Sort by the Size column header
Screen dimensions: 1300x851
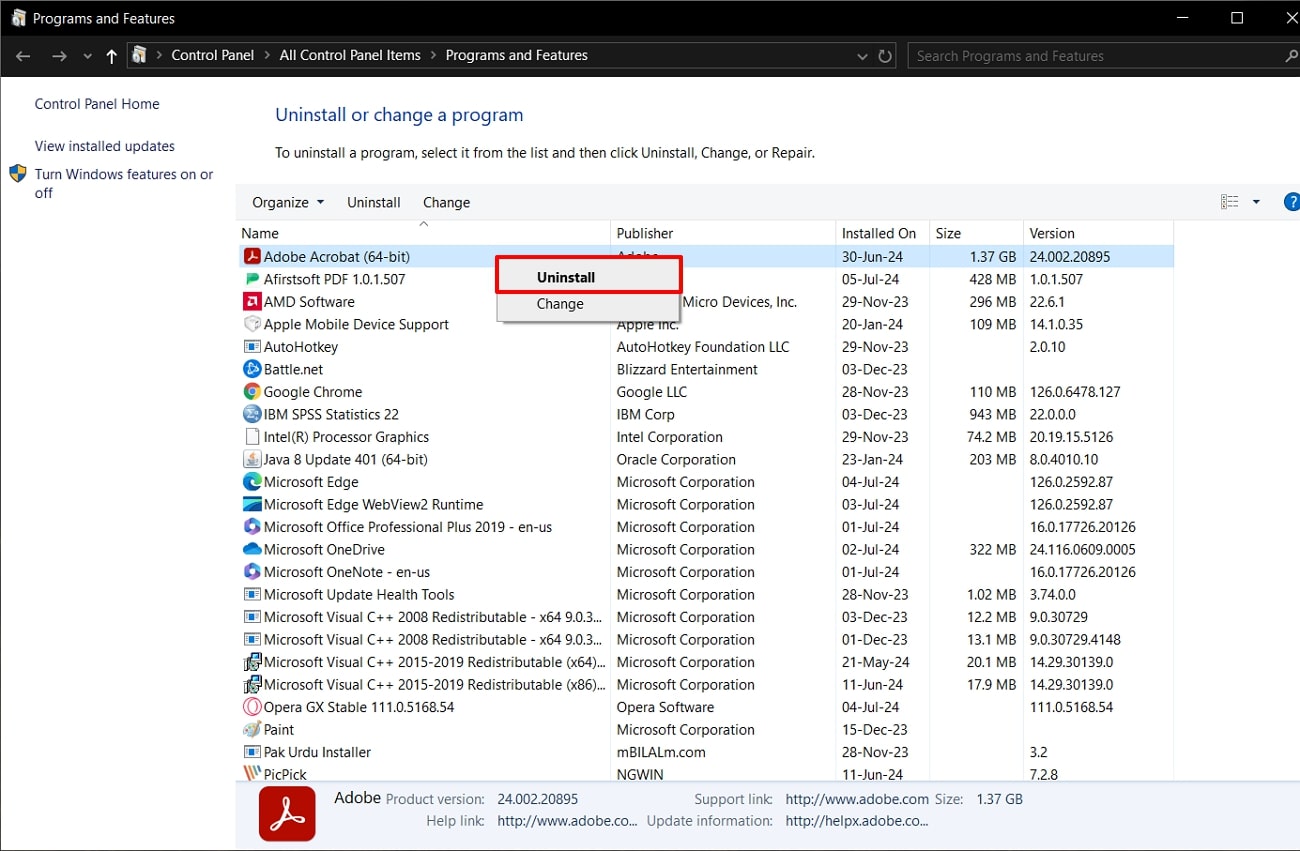coord(976,233)
